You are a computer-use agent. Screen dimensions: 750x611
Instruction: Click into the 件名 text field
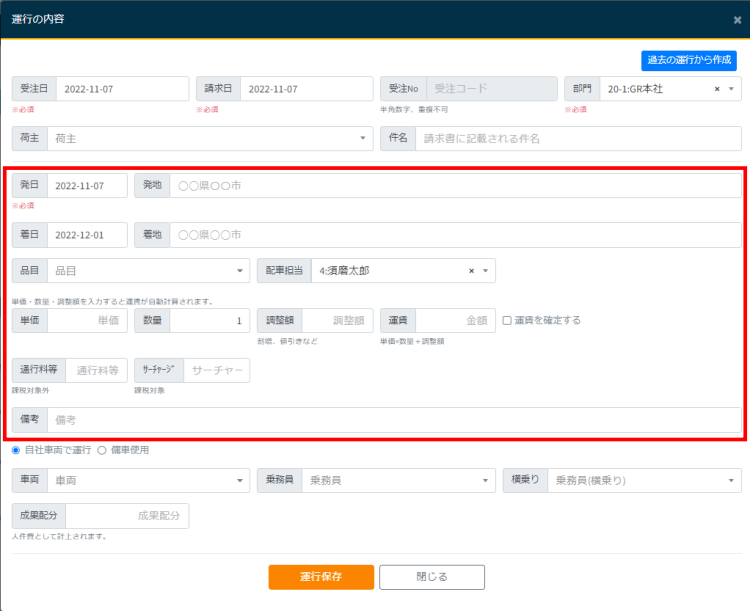click(x=578, y=138)
